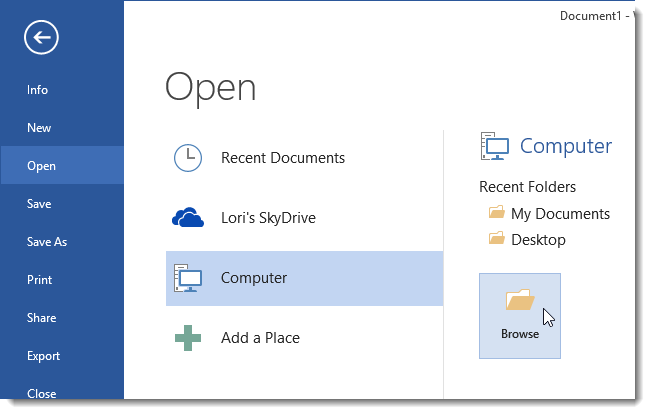Click the back arrow circle icon
This screenshot has width=650, height=414.
click(x=41, y=37)
